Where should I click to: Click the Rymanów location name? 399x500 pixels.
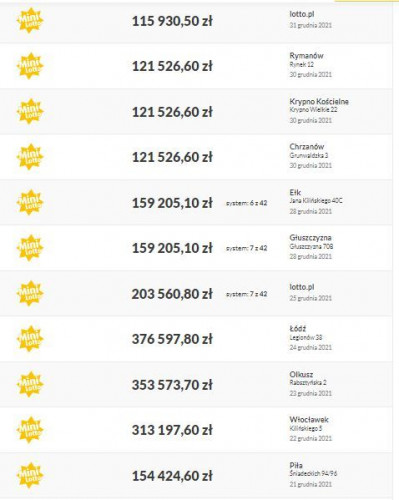pos(306,56)
